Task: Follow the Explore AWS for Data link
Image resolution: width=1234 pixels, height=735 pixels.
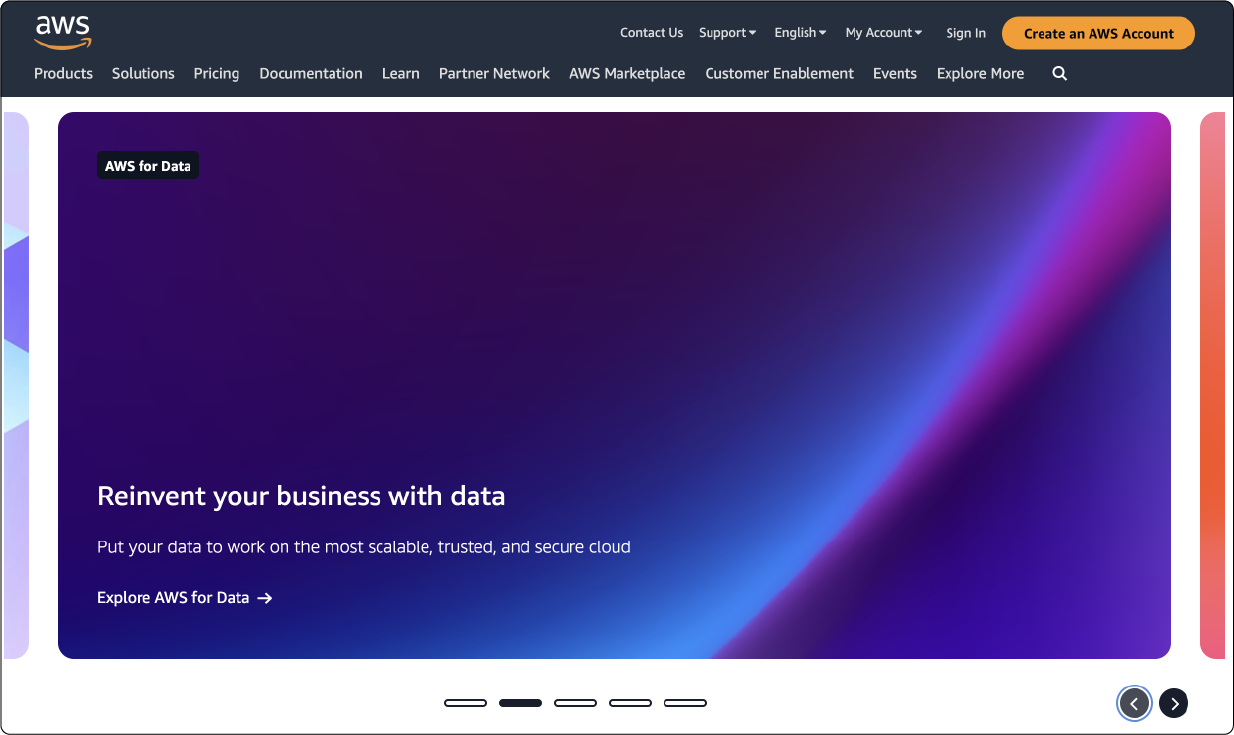Action: coord(185,598)
